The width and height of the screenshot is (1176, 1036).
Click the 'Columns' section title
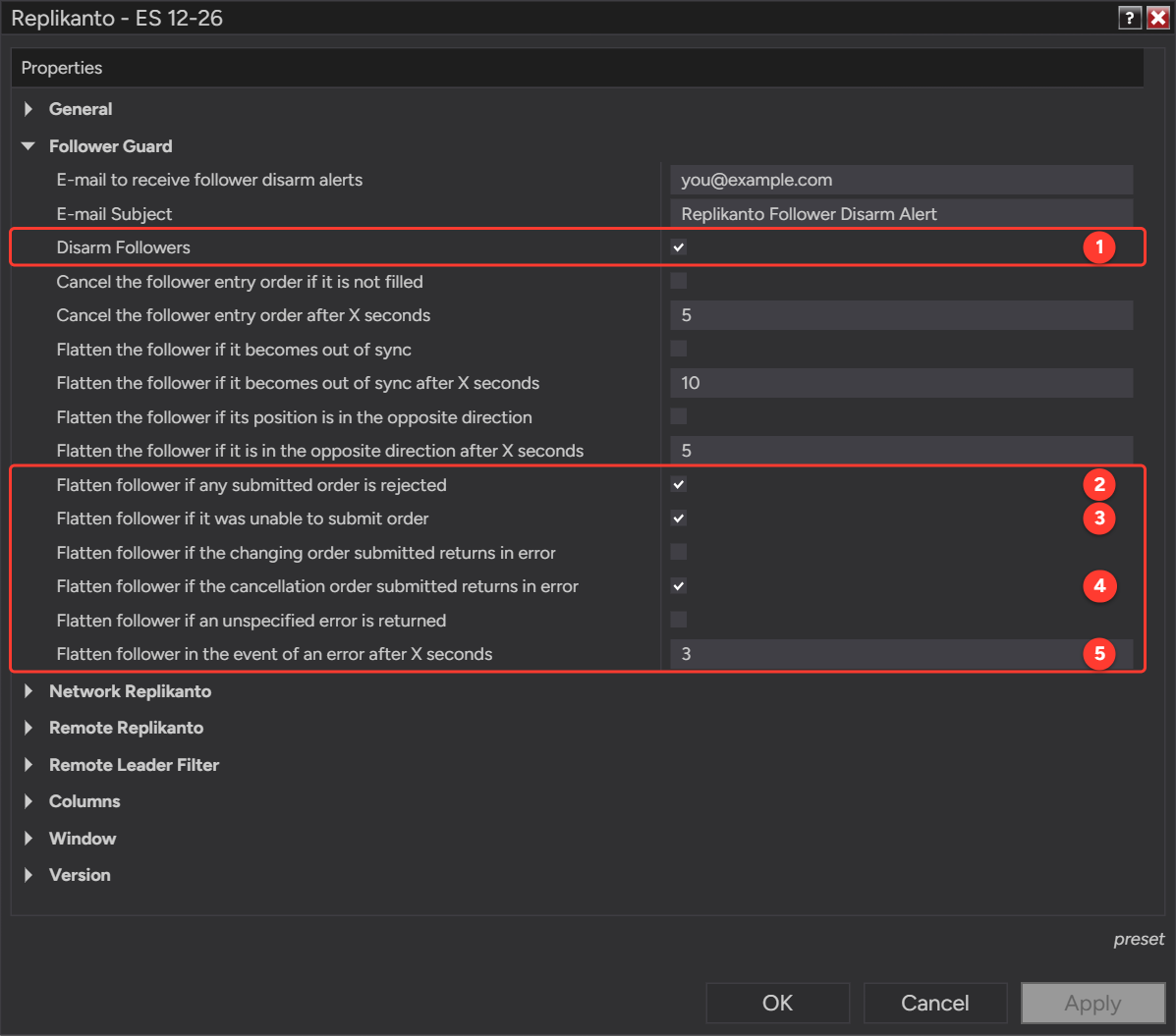tap(84, 801)
